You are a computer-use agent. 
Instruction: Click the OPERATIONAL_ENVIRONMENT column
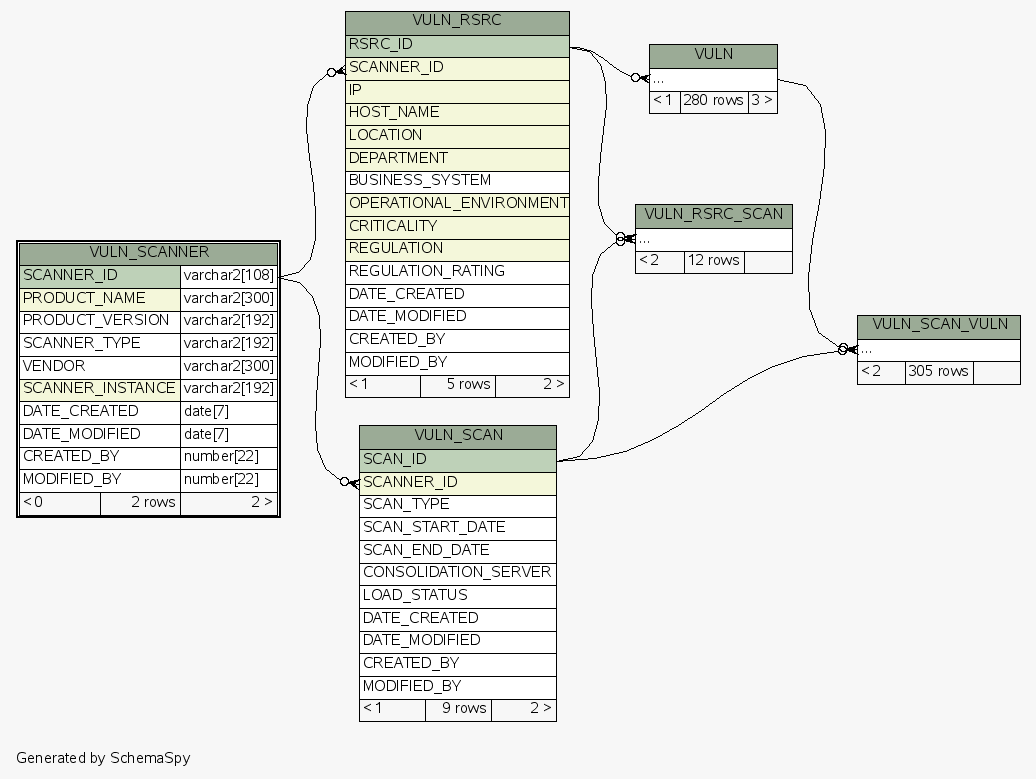(x=457, y=203)
